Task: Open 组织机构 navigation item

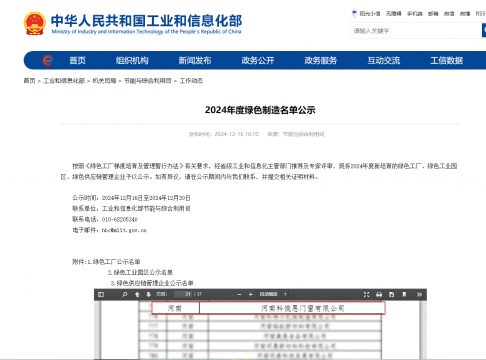Action: [132, 60]
